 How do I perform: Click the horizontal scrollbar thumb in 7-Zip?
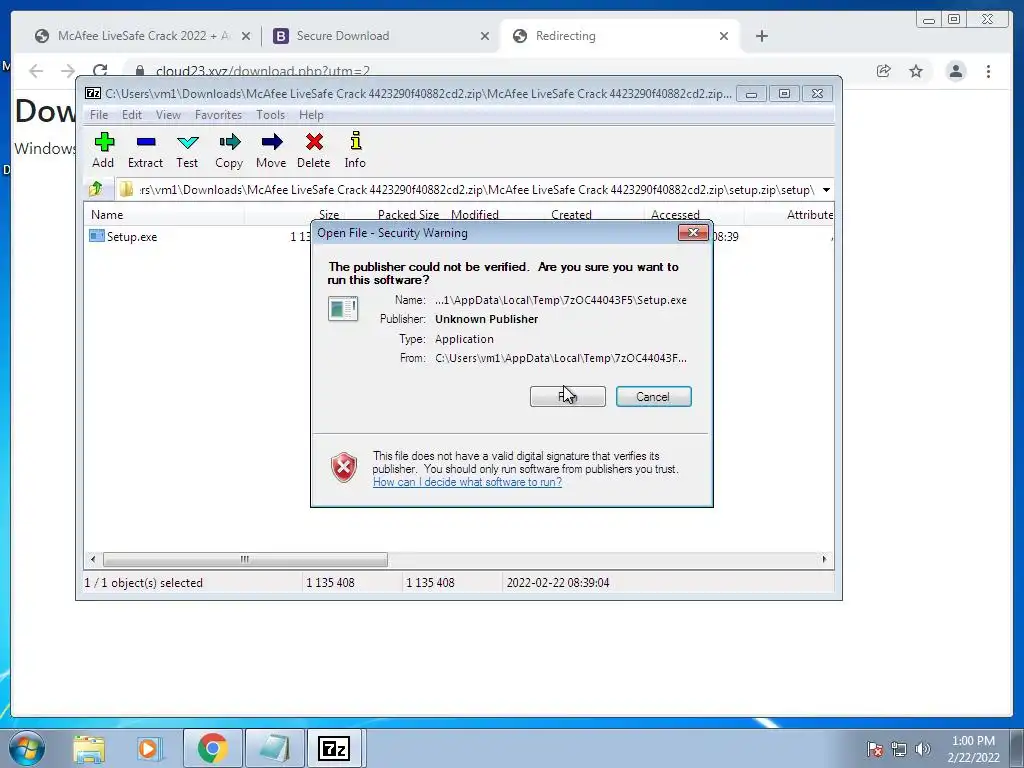pos(245,560)
